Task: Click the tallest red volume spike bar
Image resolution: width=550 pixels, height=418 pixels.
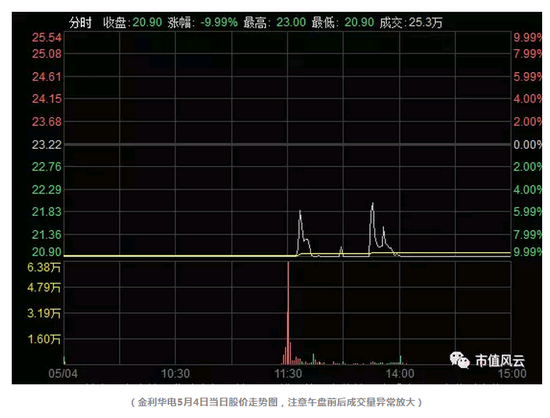Action: [x=288, y=313]
